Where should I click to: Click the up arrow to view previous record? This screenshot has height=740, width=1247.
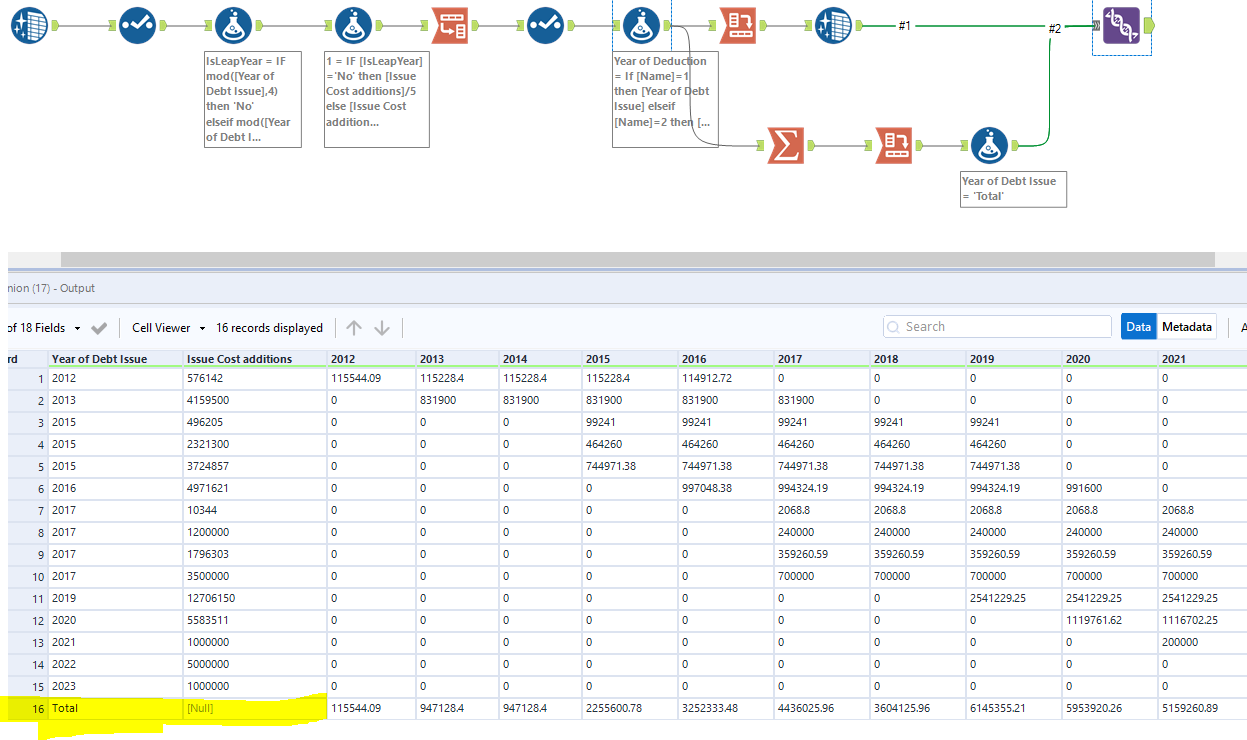353,327
